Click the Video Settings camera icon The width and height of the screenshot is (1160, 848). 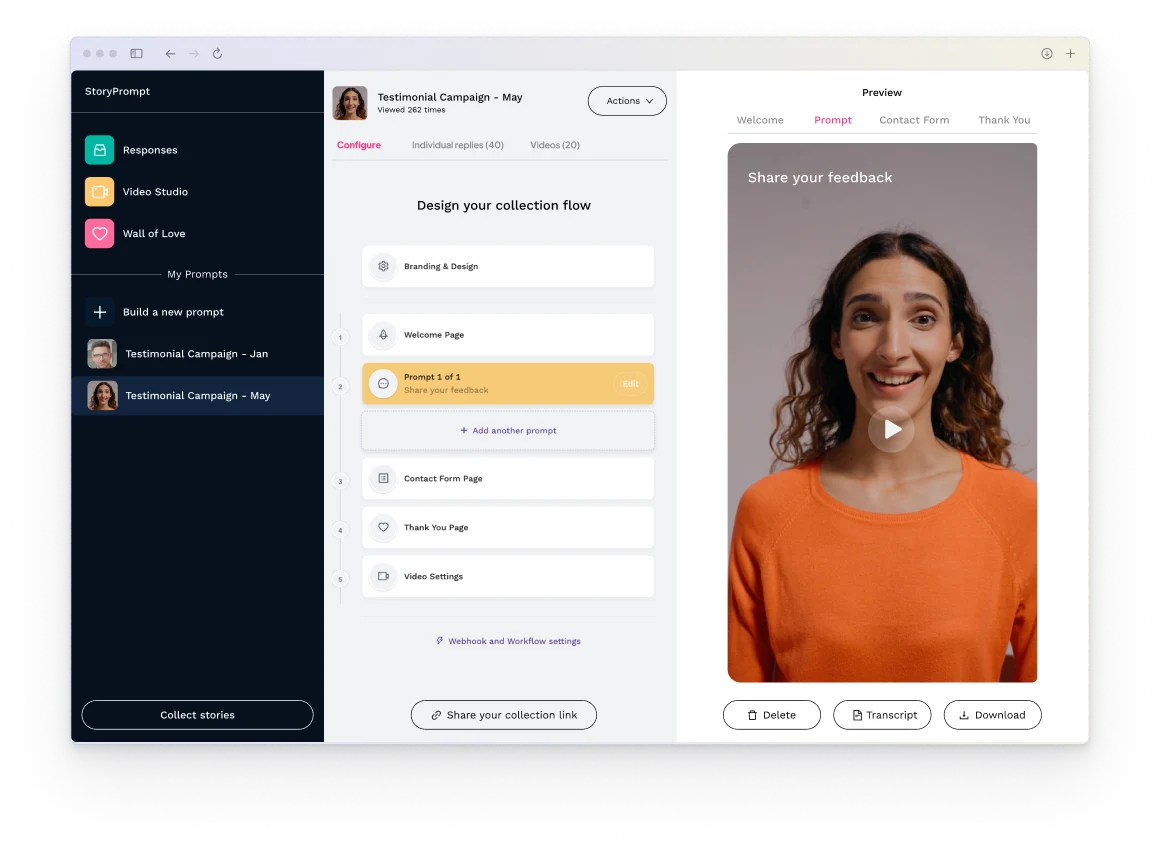click(383, 577)
